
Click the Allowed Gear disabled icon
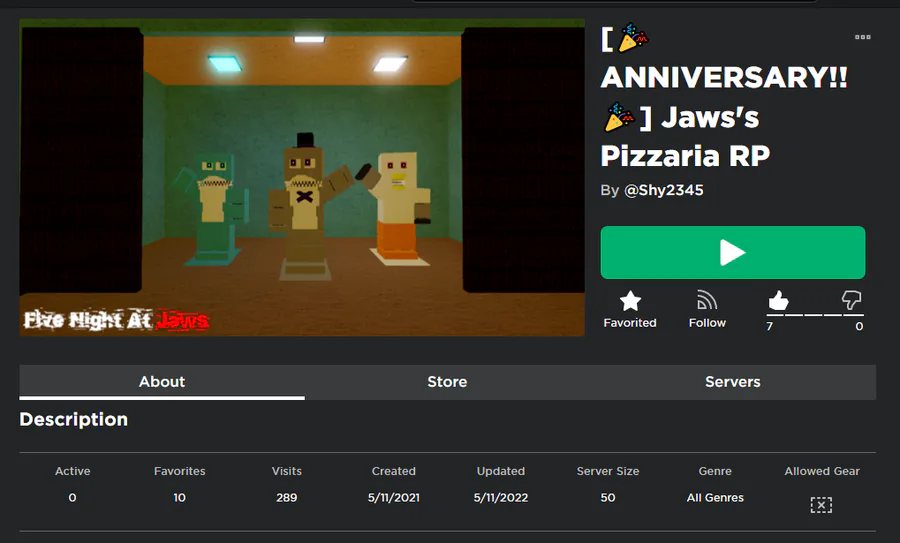click(821, 505)
